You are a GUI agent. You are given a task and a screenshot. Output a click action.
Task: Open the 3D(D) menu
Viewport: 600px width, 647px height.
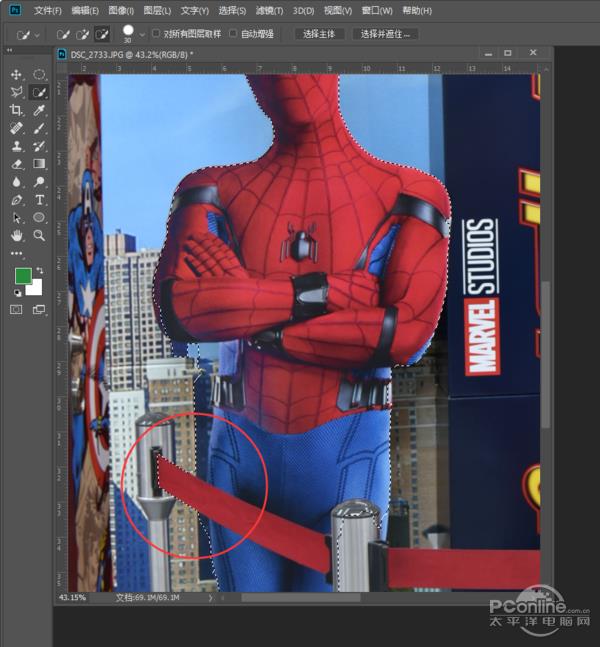(x=303, y=10)
